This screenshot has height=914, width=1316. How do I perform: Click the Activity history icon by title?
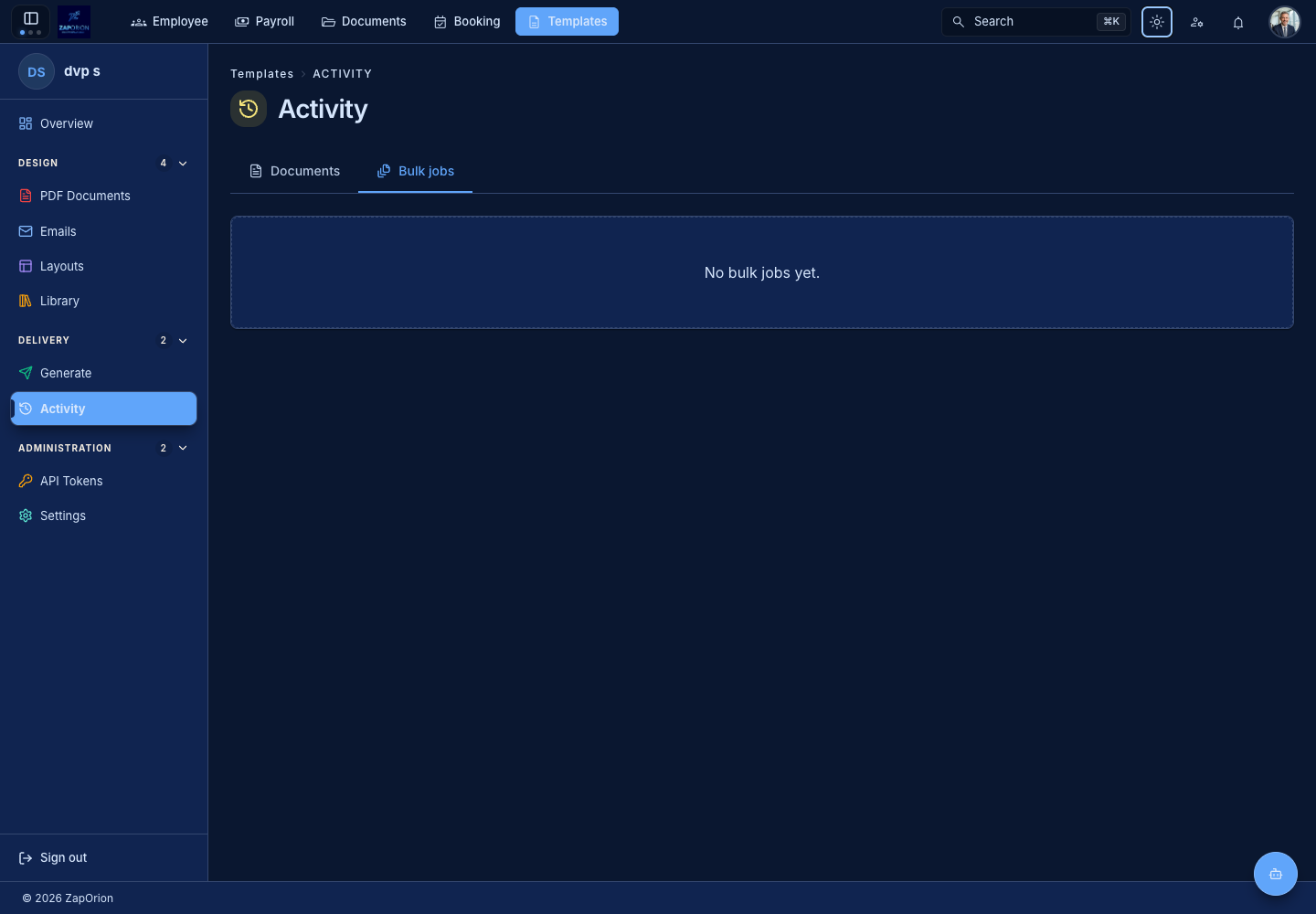tap(249, 109)
